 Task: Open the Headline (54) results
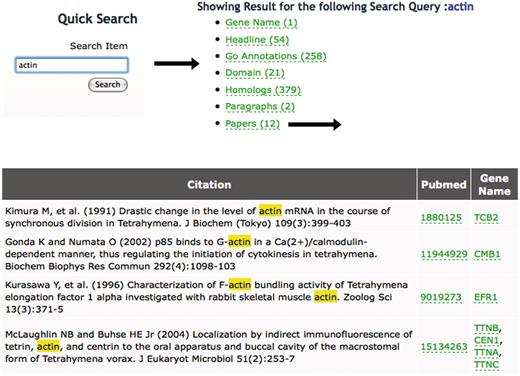pyautogui.click(x=257, y=40)
